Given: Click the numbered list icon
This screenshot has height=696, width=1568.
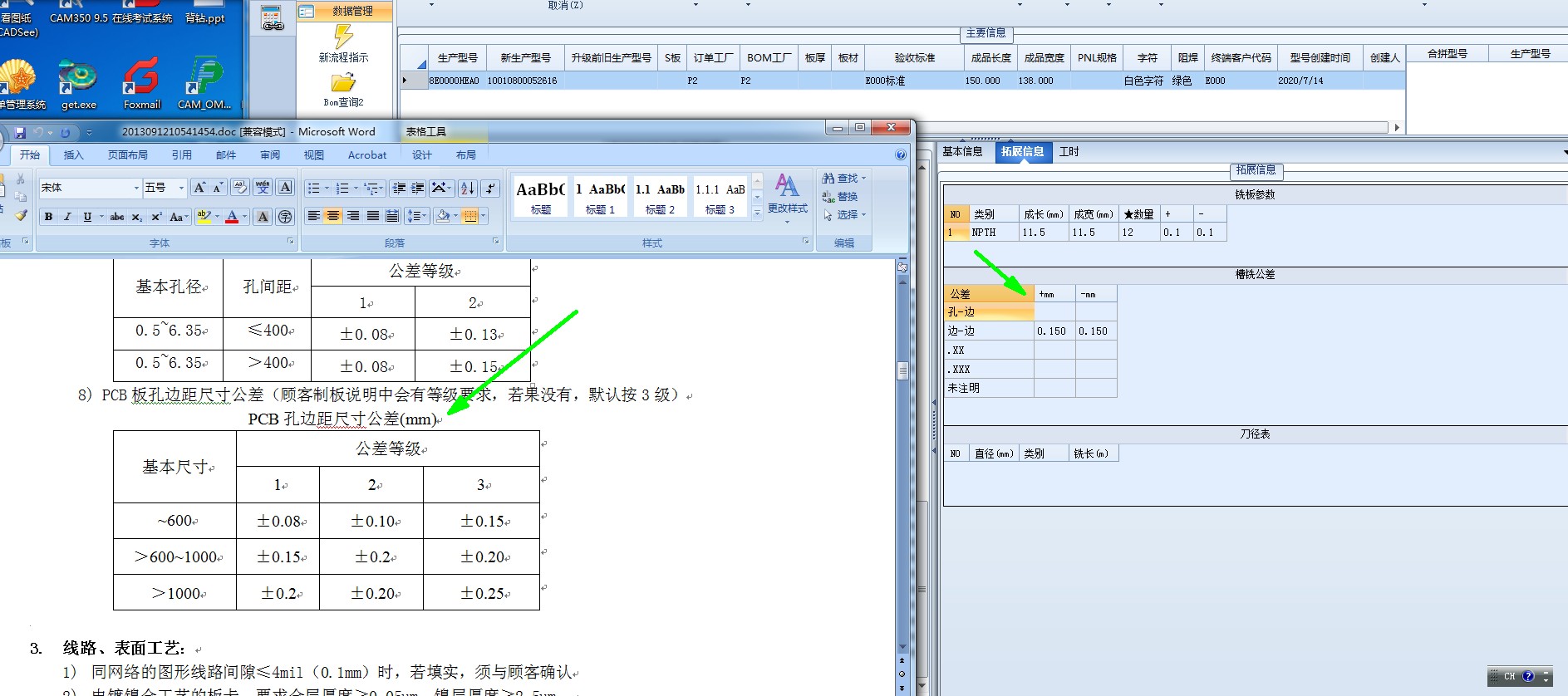Looking at the screenshot, I should coord(342,189).
